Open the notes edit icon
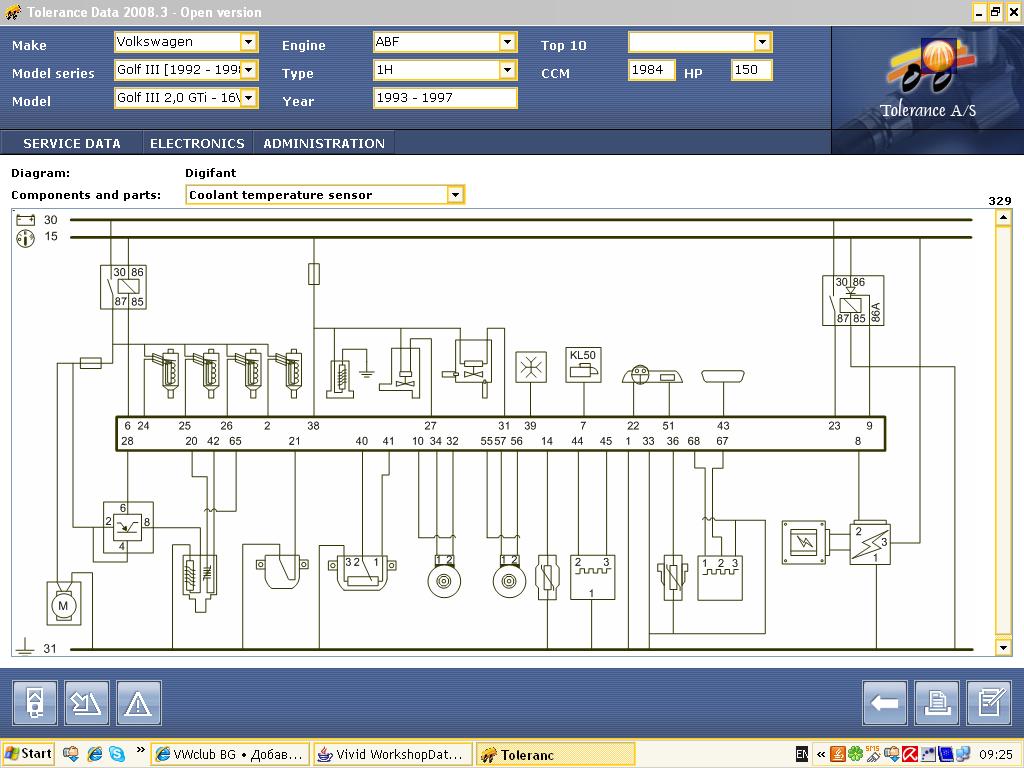Viewport: 1024px width, 768px height. point(989,704)
